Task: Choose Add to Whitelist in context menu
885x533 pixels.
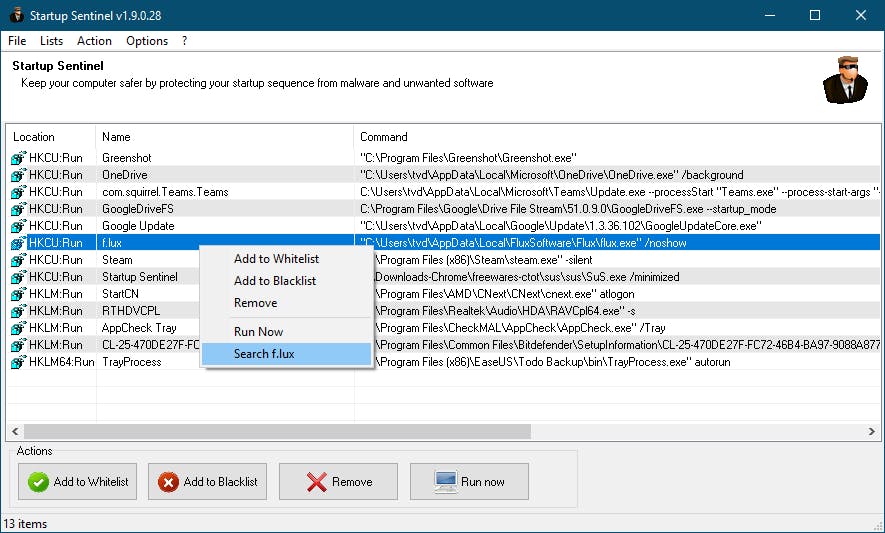Action: 286,259
